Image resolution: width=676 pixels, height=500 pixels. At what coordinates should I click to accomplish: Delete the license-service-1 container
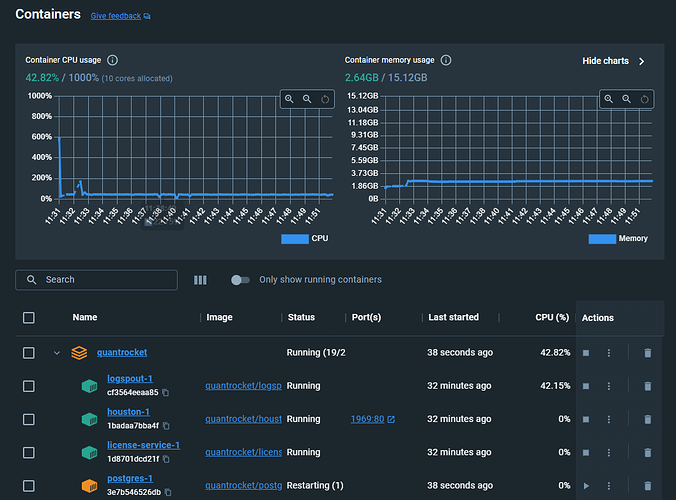(648, 453)
